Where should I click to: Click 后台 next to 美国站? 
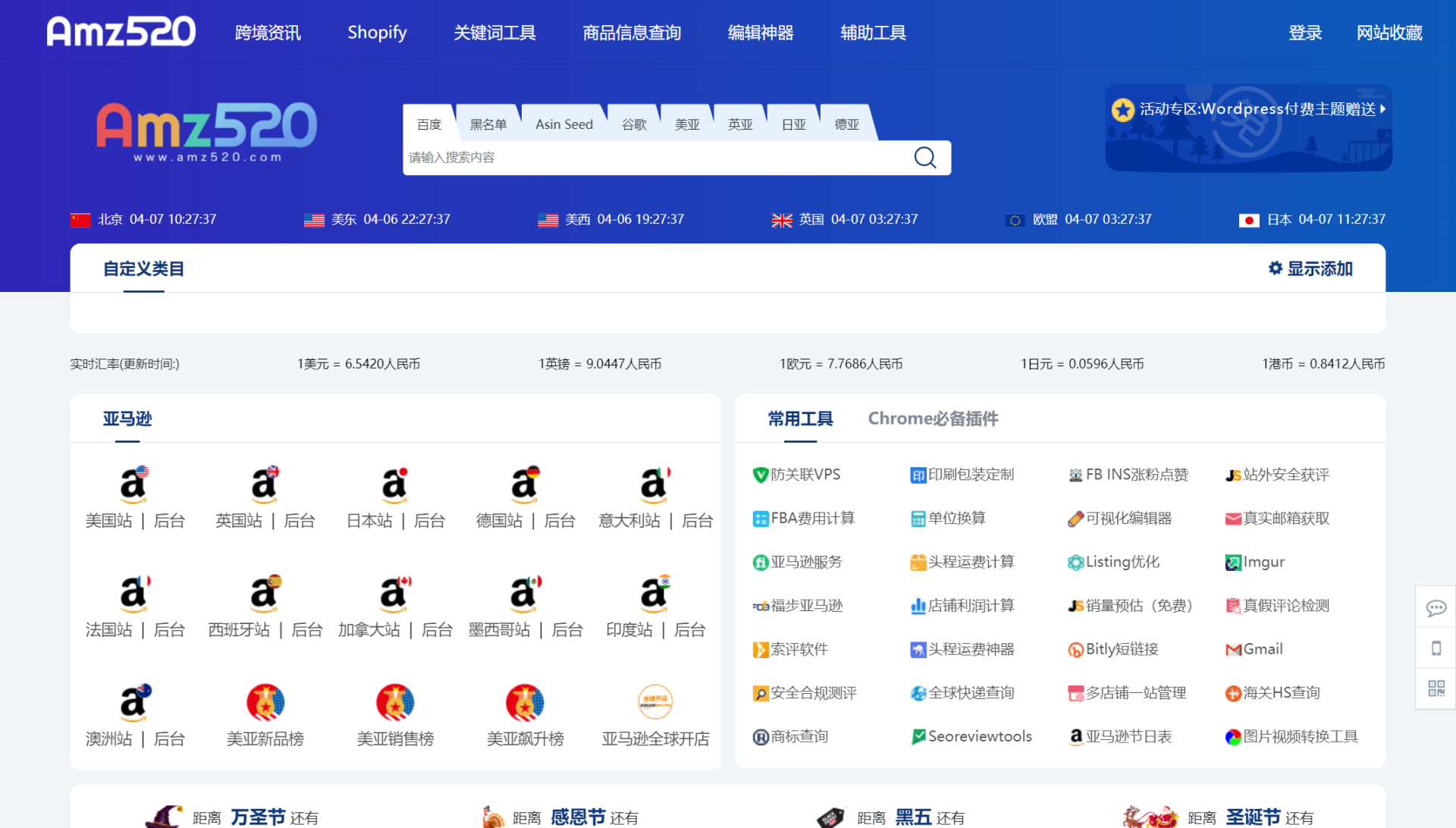coord(169,521)
